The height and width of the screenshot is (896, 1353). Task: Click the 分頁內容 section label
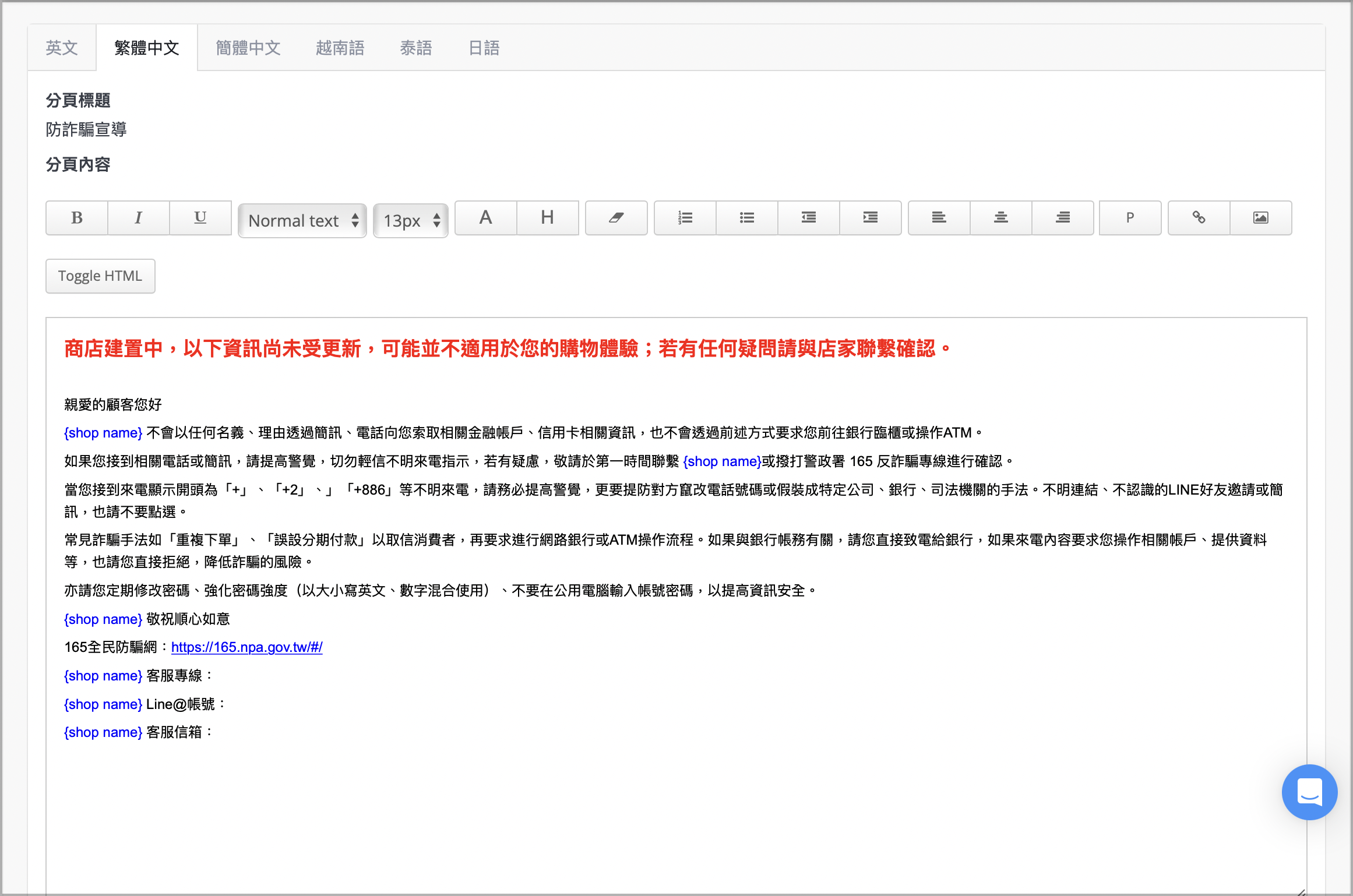point(78,164)
